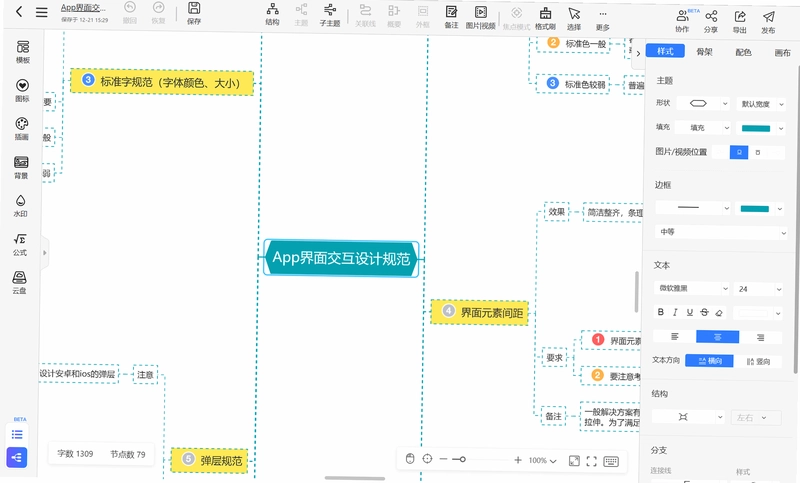Click the zoom slider handle
The image size is (800, 483).
click(x=462, y=459)
